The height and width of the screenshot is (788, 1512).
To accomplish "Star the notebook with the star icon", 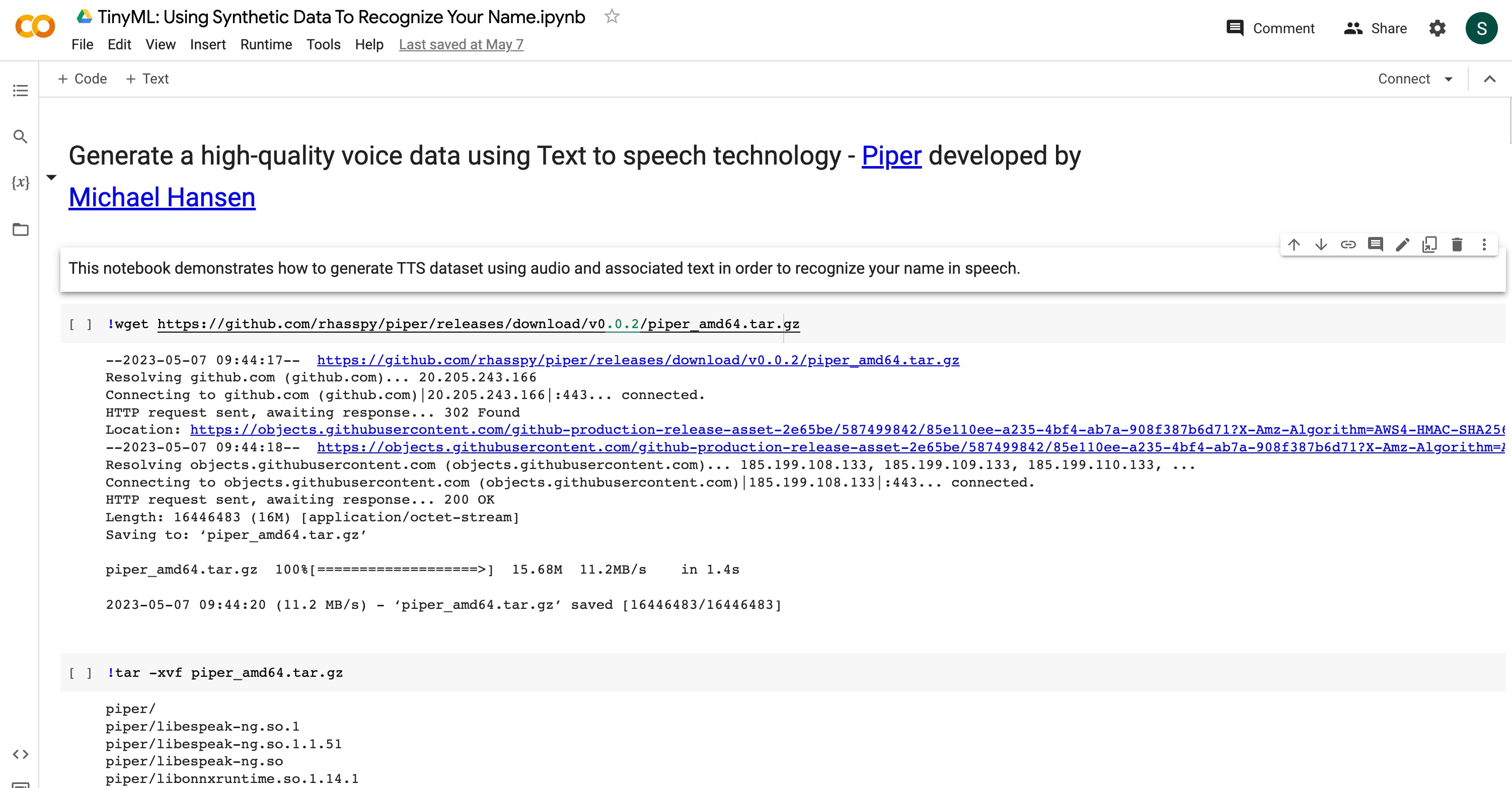I will 612,17.
